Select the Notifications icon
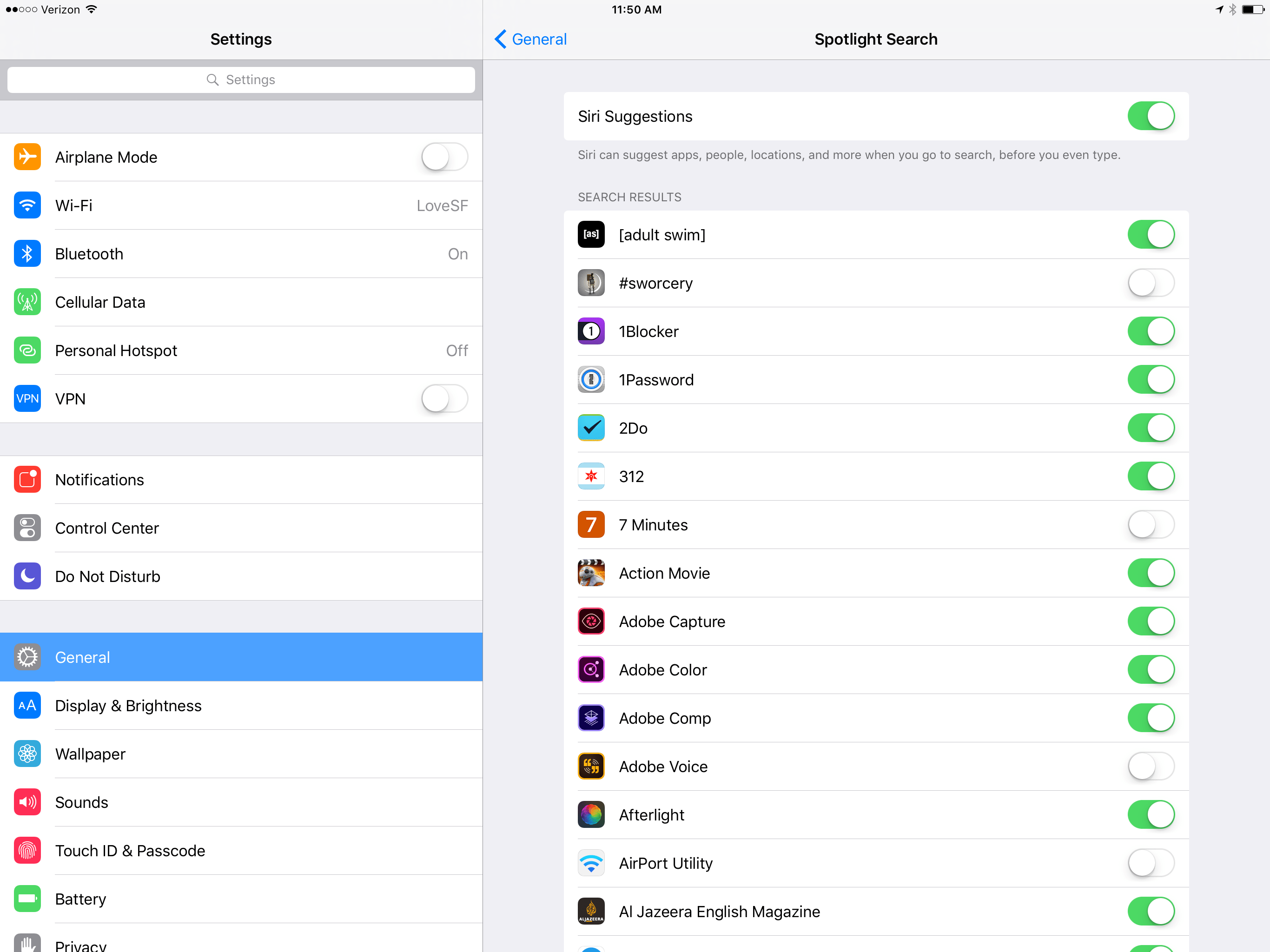 pos(27,479)
